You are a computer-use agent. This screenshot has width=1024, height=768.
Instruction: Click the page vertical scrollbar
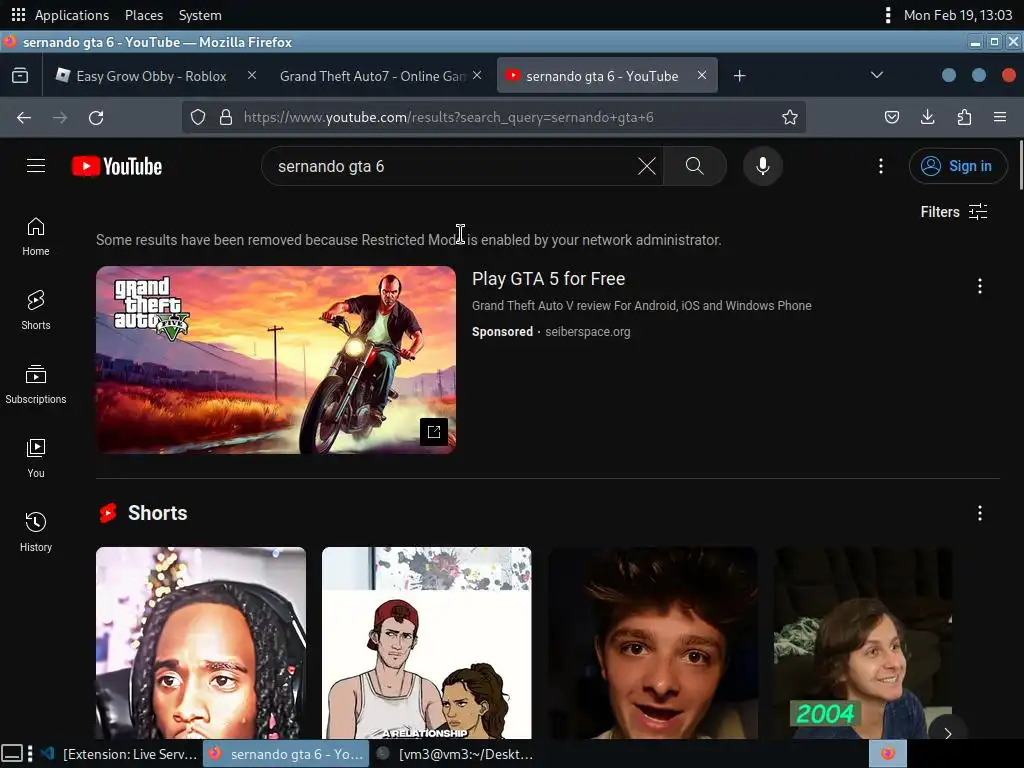pyautogui.click(x=1020, y=165)
